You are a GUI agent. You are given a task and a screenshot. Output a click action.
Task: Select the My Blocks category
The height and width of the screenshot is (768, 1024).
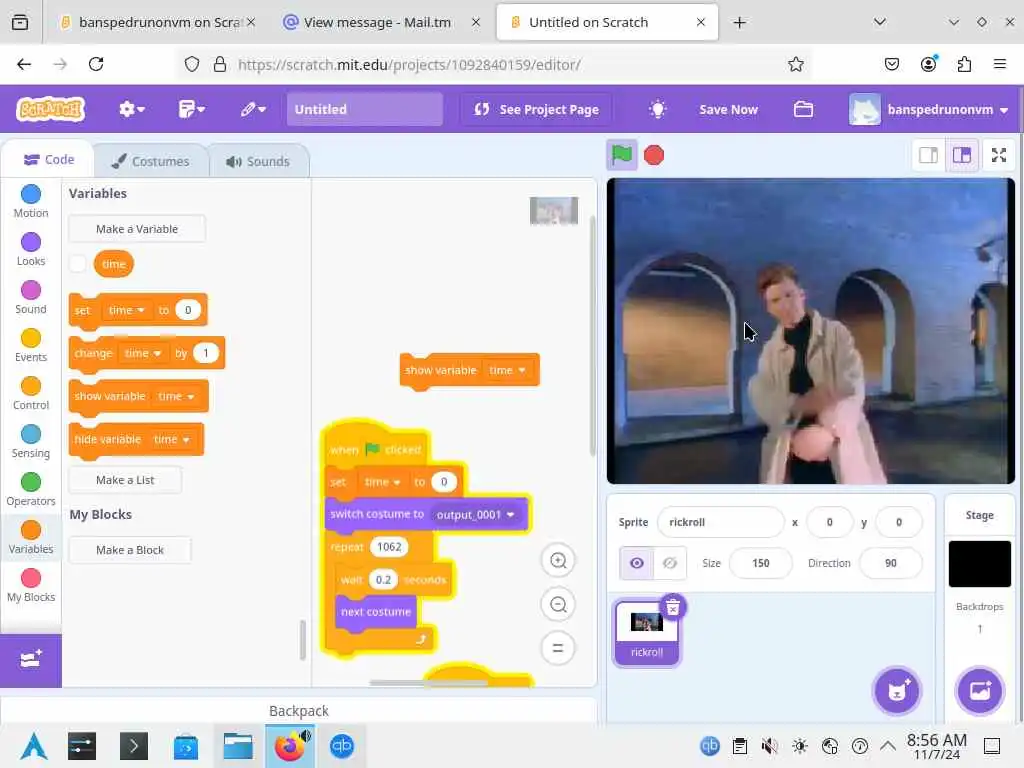coord(31,585)
